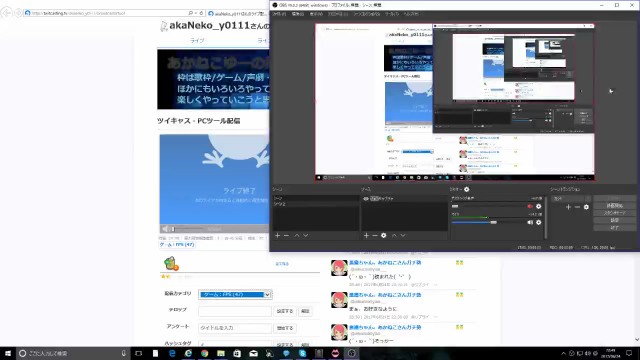Mute the microphone channel speaker icon
The image size is (640, 360).
530,222
